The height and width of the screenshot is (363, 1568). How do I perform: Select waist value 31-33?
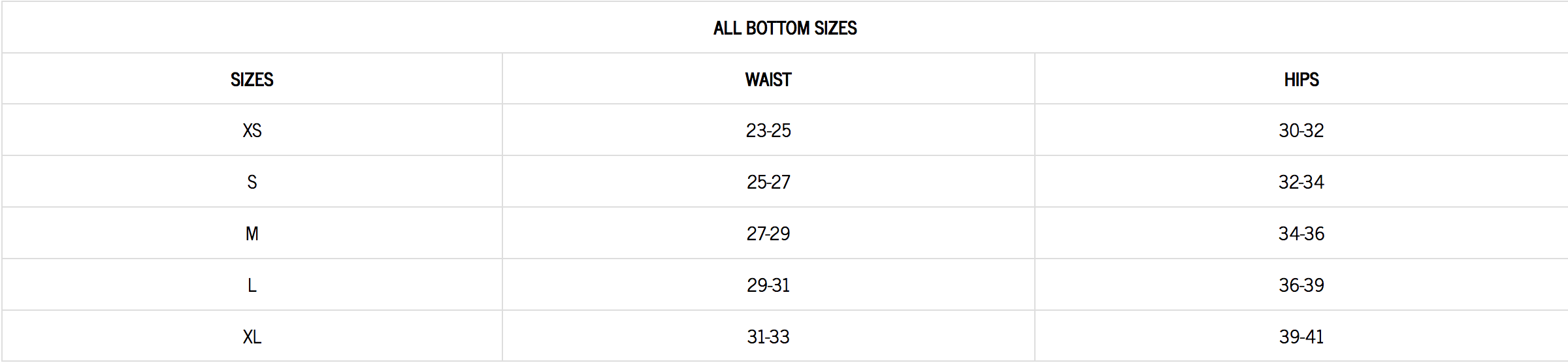tap(768, 337)
